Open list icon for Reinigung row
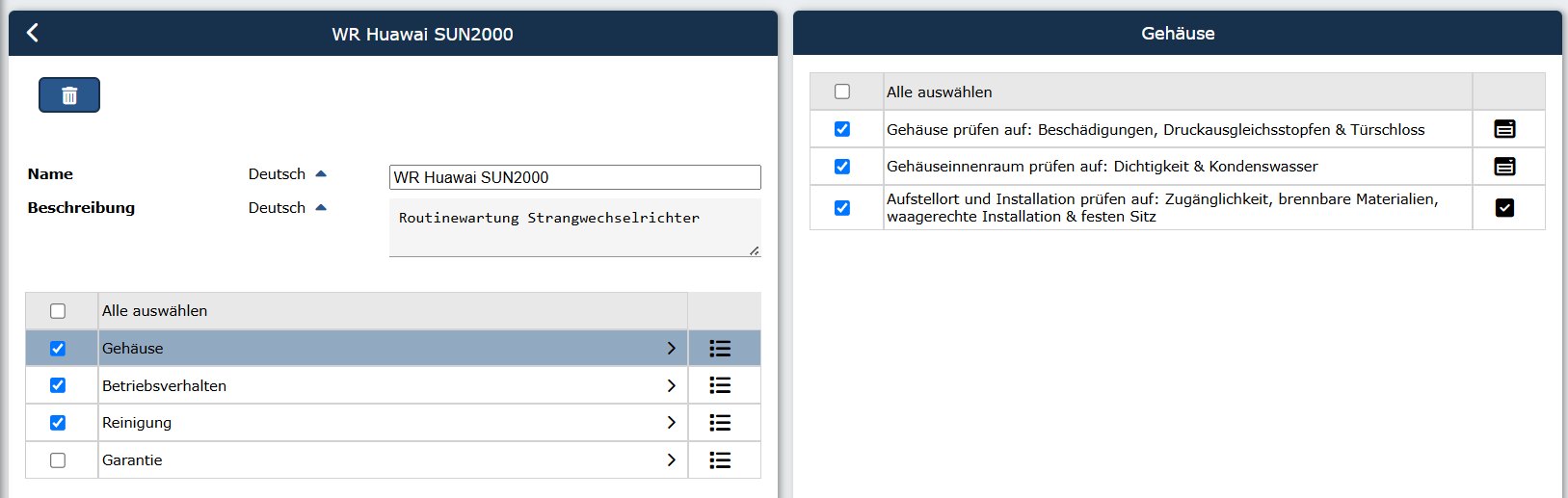The width and height of the screenshot is (1568, 498). (720, 423)
